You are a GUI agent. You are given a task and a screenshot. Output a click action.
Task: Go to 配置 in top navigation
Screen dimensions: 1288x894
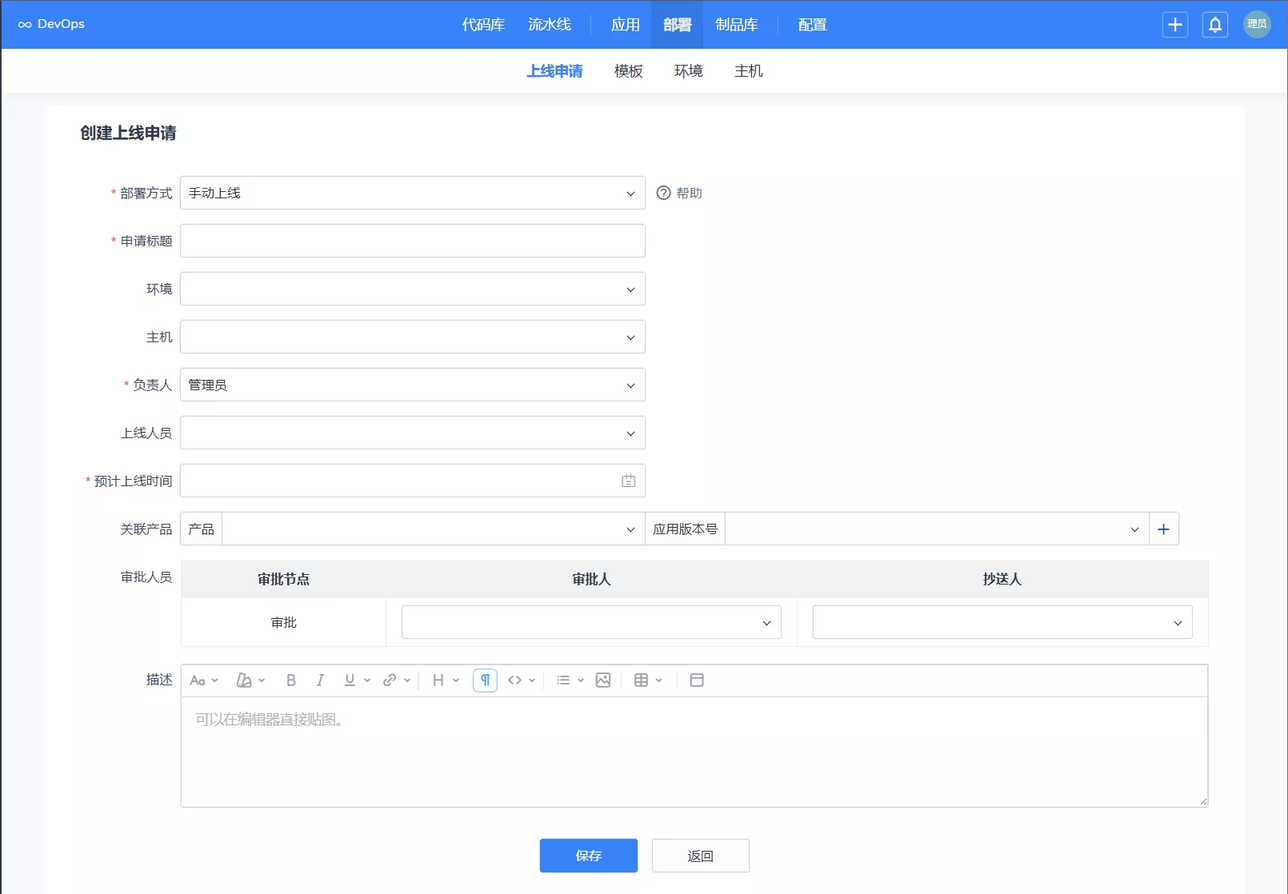coord(813,25)
